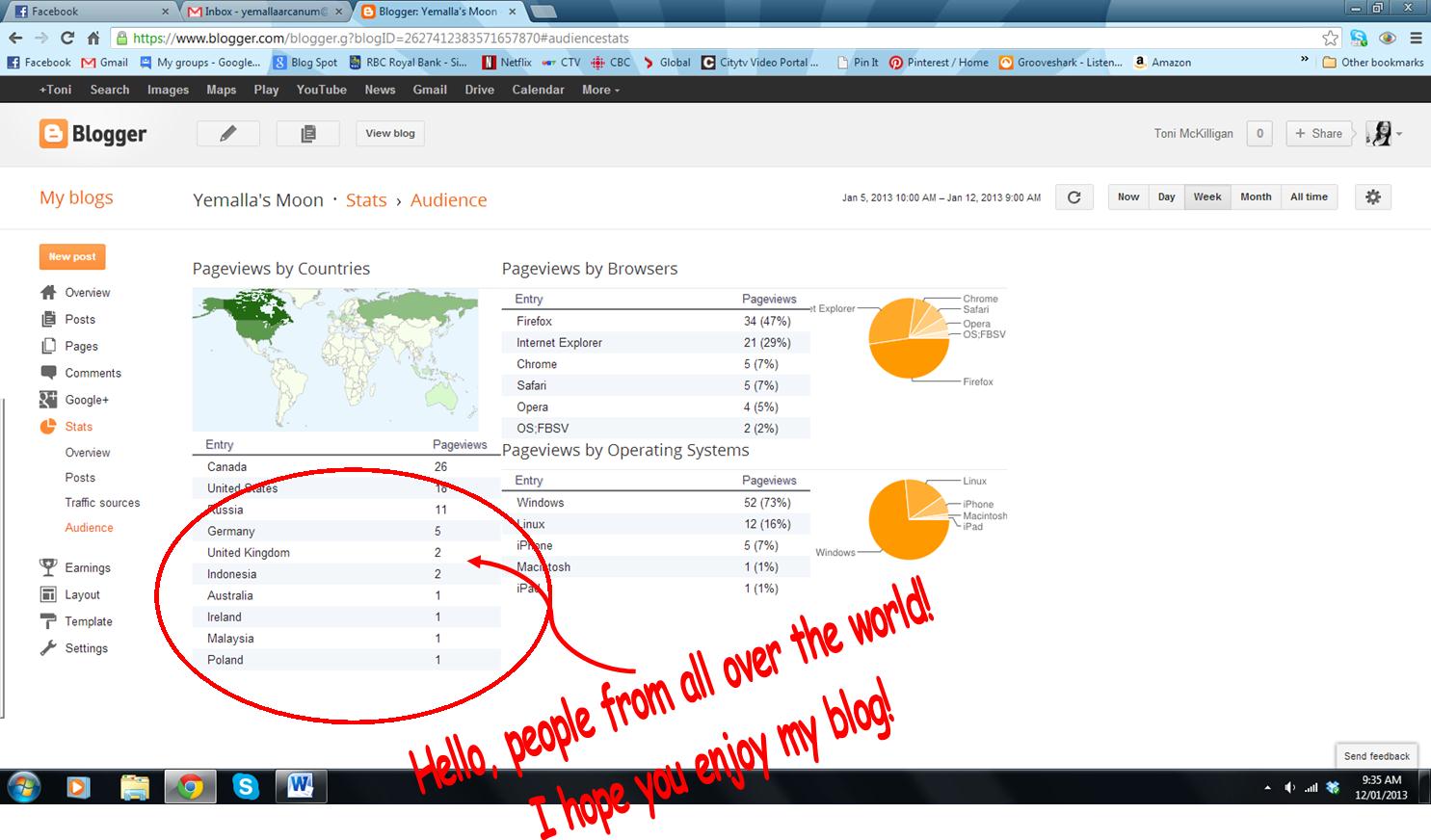This screenshot has height=840, width=1431.
Task: Open the Other bookmarks folder
Action: point(1373,63)
